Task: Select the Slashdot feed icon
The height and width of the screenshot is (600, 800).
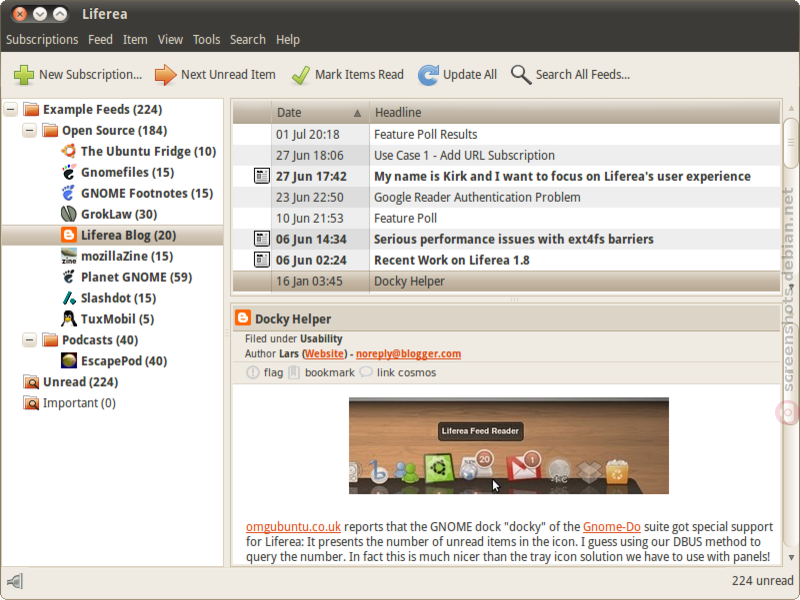Action: click(x=69, y=297)
